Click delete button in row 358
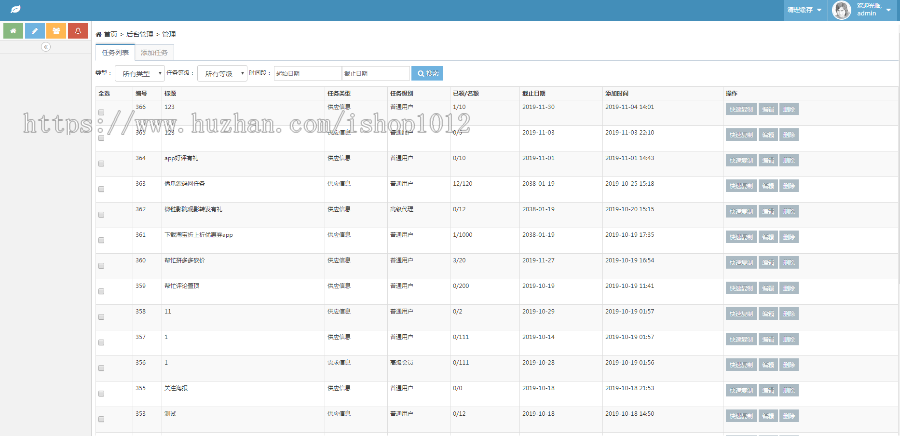This screenshot has height=436, width=900. (x=789, y=313)
